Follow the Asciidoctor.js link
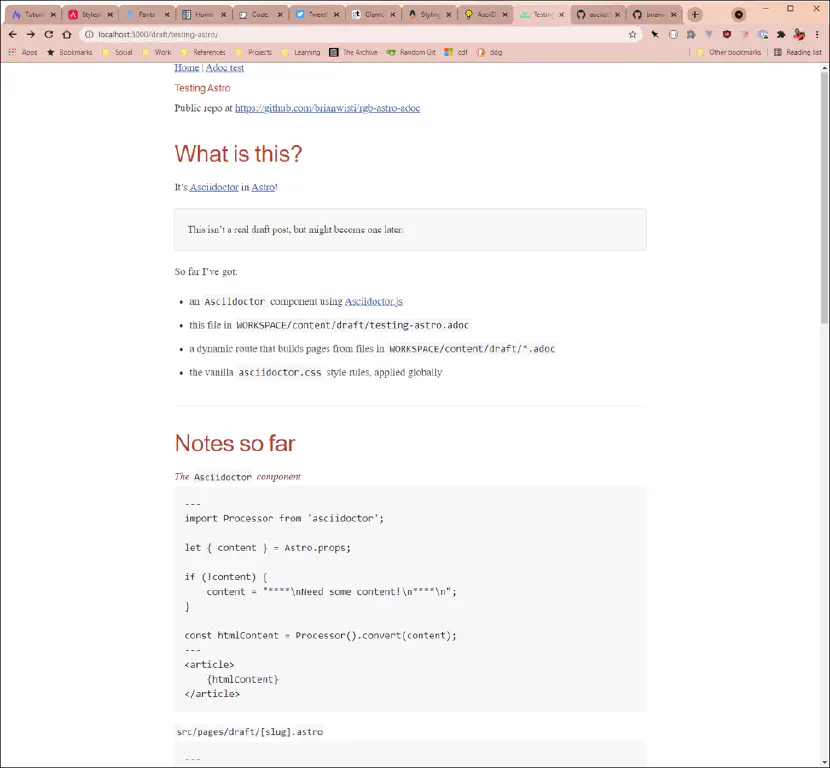Image resolution: width=830 pixels, height=768 pixels. click(x=373, y=301)
